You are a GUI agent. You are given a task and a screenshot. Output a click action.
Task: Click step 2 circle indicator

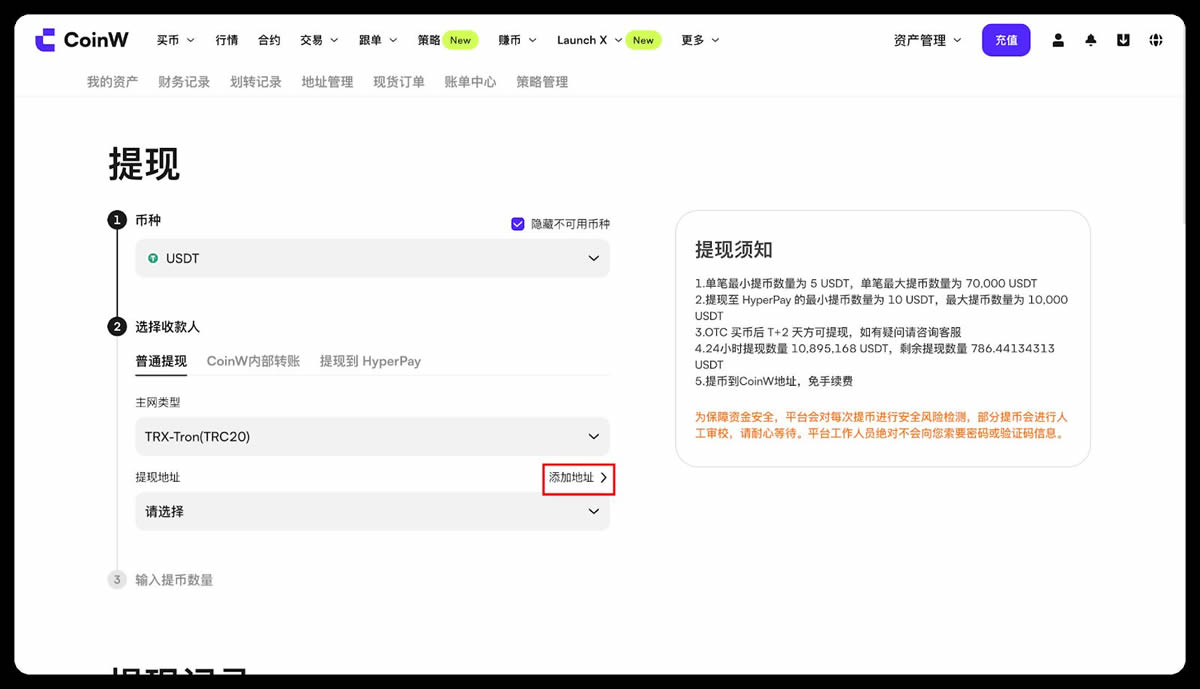[x=117, y=326]
